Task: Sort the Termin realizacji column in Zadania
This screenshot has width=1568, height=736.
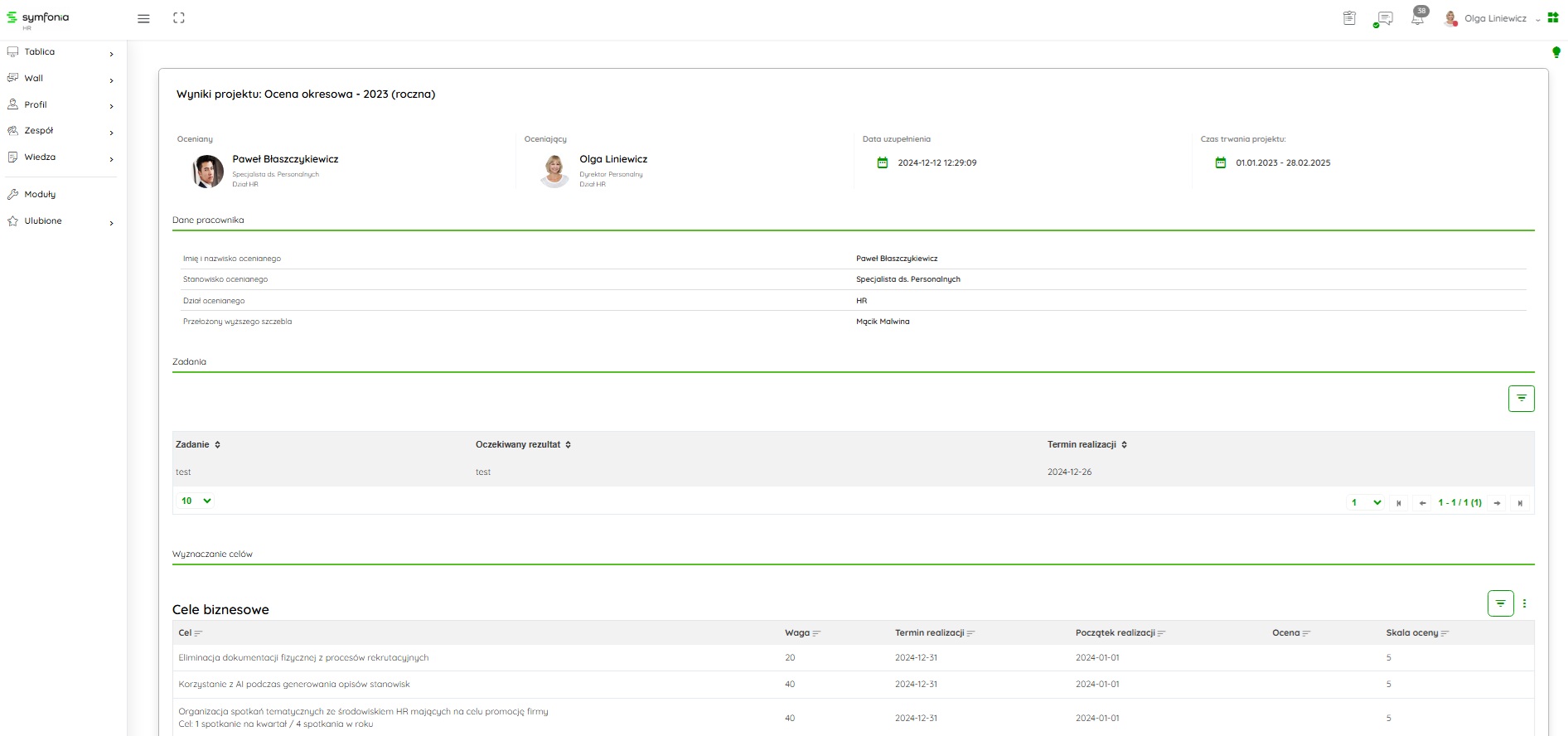Action: [x=1086, y=445]
